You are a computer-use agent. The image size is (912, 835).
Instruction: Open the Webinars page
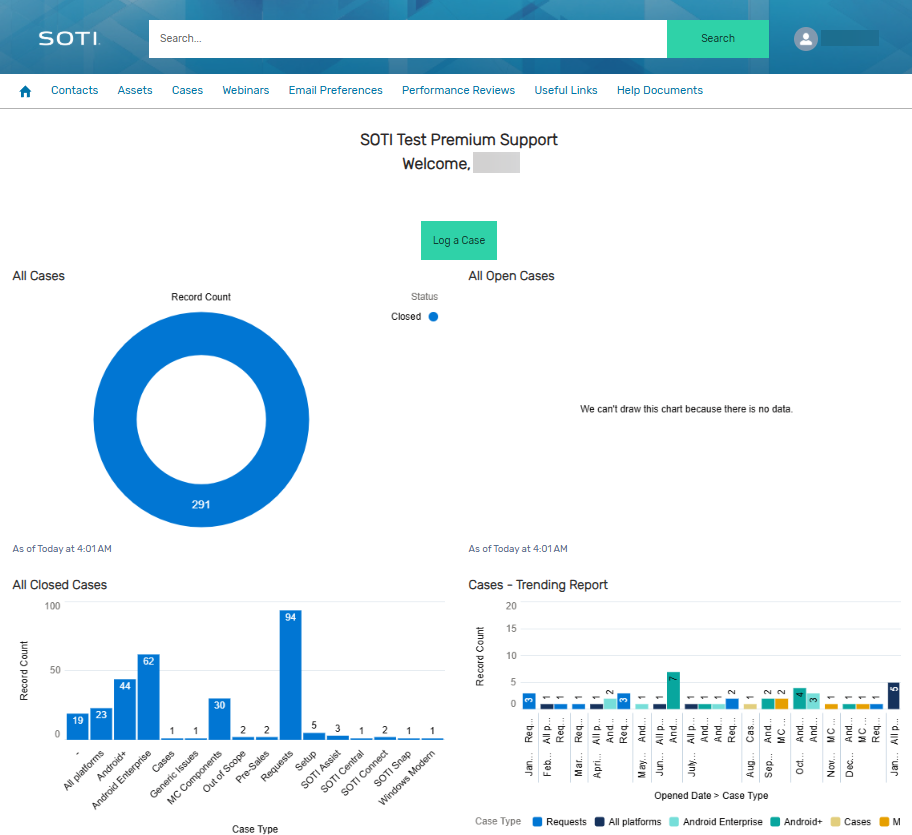tap(245, 90)
